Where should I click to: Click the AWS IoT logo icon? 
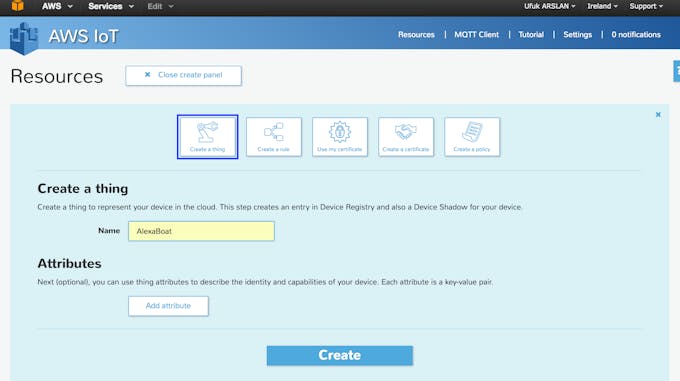(24, 38)
